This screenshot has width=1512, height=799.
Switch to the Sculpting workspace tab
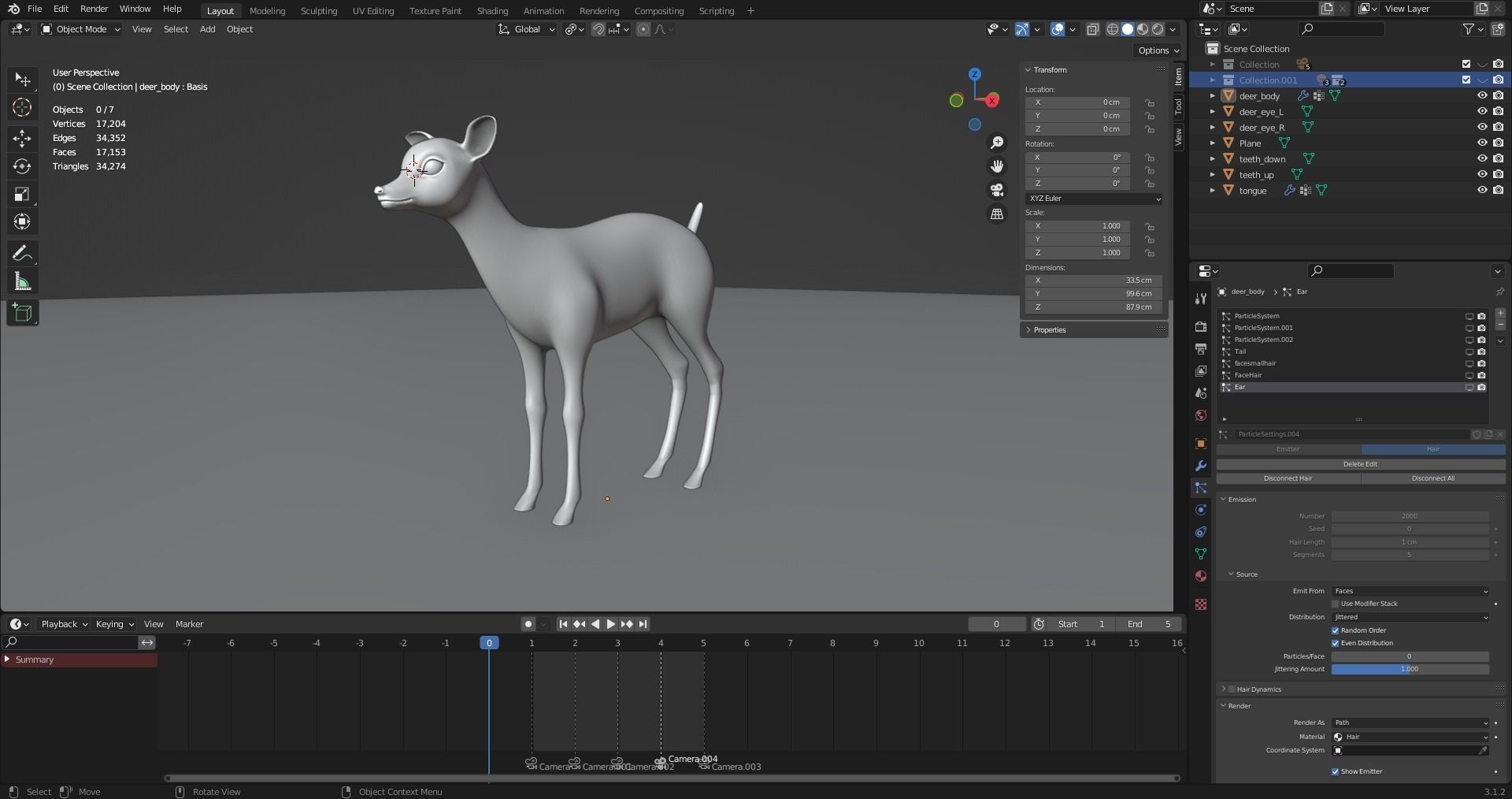point(318,10)
